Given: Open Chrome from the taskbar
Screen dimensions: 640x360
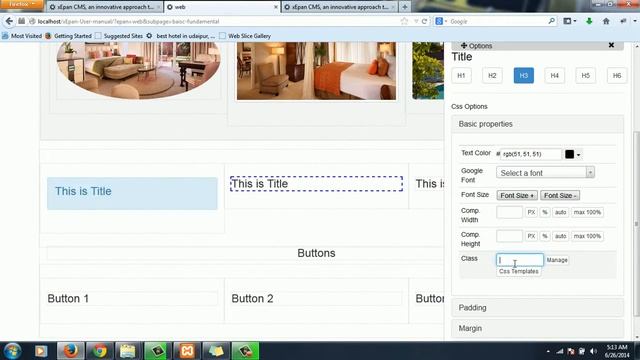Looking at the screenshot, I should click(99, 351).
